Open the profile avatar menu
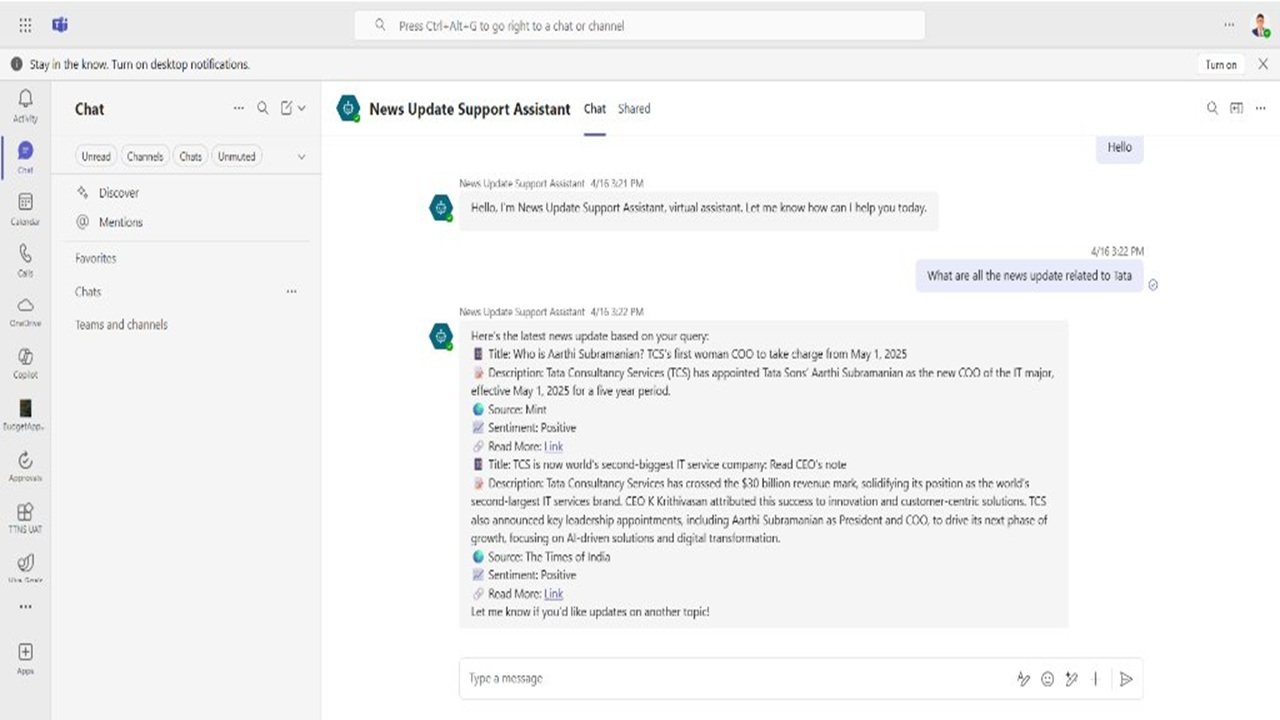This screenshot has width=1280, height=720. (x=1261, y=26)
